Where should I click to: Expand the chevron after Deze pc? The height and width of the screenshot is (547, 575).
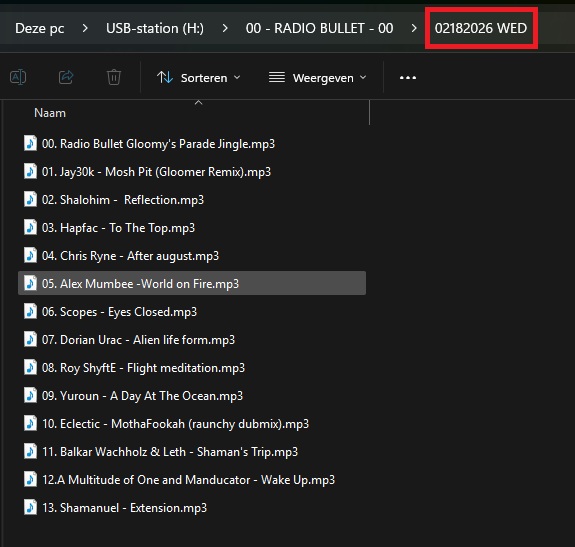coord(85,28)
